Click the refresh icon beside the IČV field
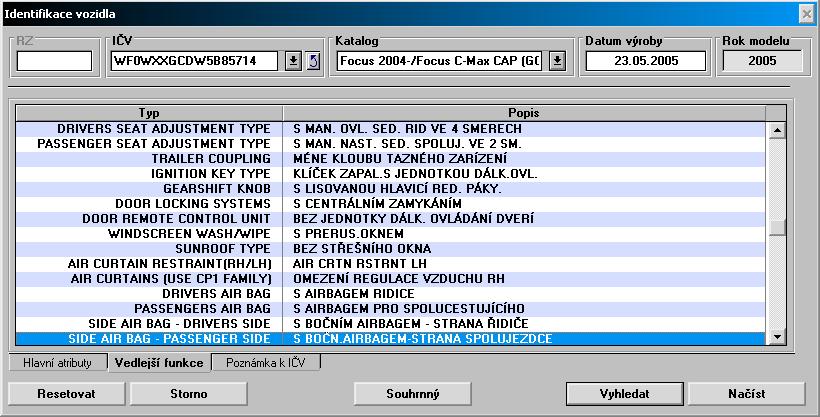Screen dimensions: 820x417 click(x=311, y=61)
